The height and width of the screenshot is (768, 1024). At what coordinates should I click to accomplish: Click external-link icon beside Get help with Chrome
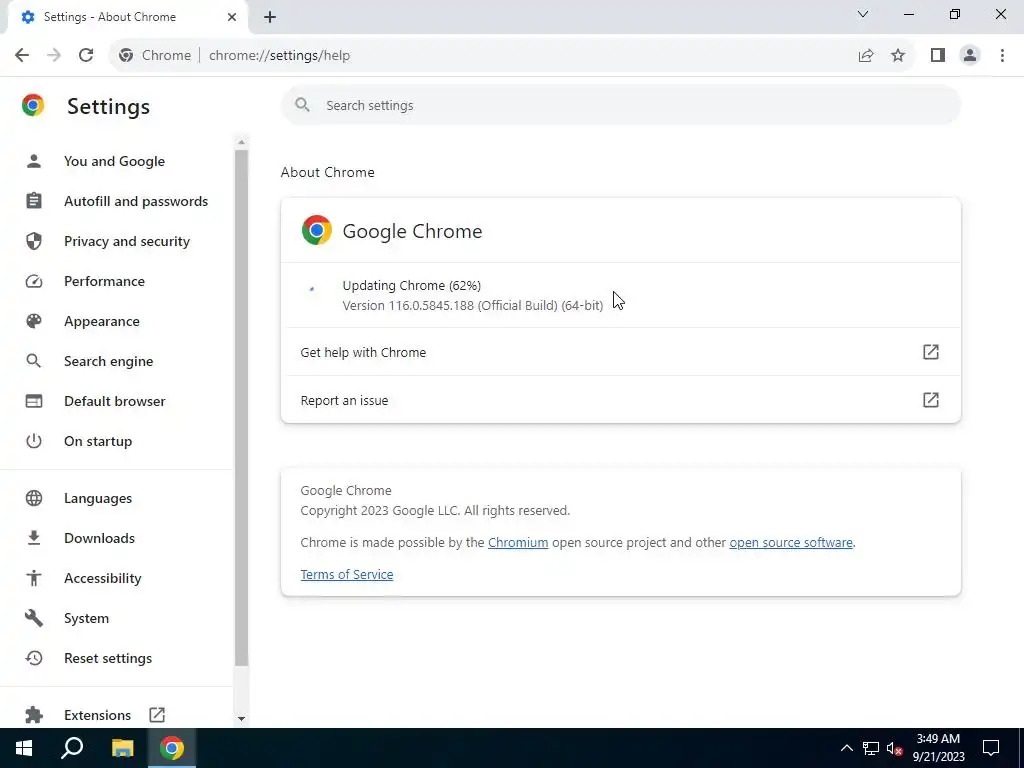pos(931,352)
